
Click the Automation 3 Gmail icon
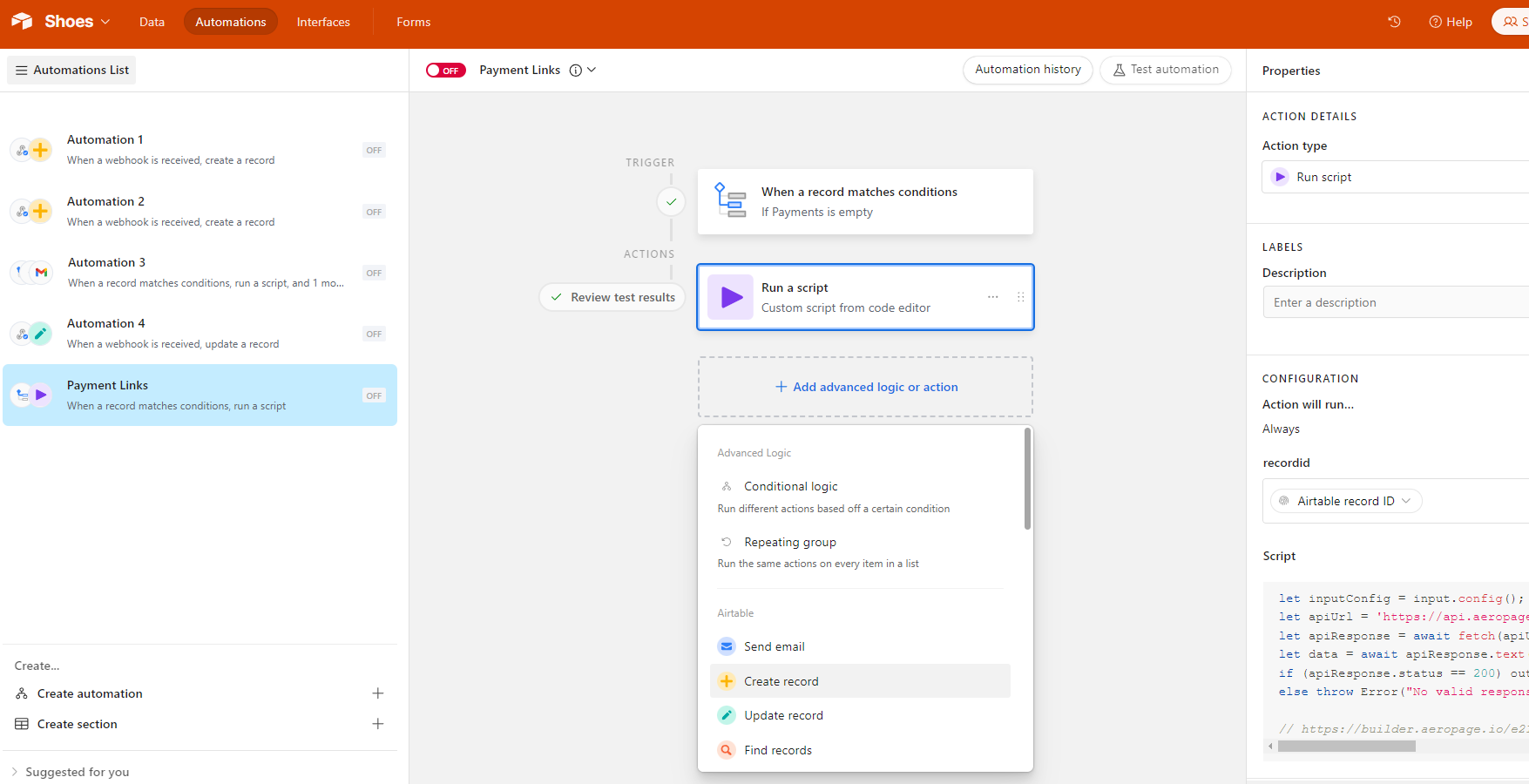(41, 273)
